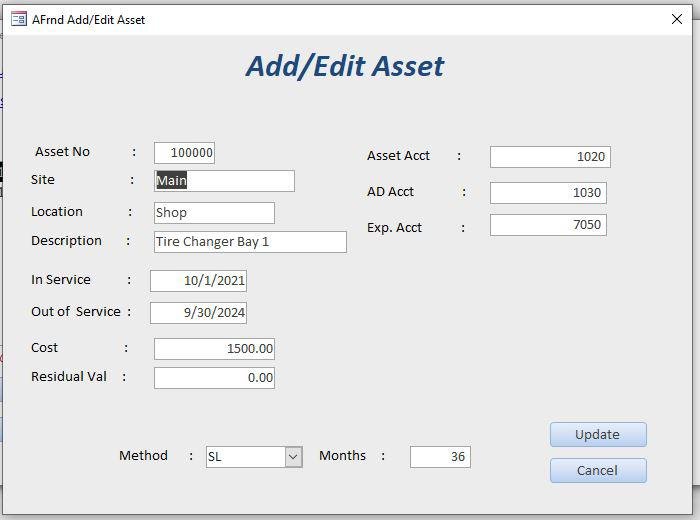Open the Method dropdown arrow
Viewport: 700px width, 520px height.
293,457
